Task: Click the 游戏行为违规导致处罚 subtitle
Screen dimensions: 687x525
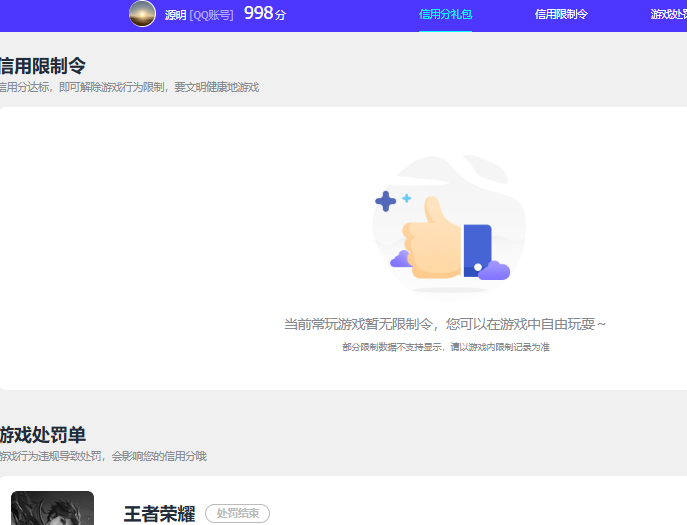Action: tap(103, 456)
